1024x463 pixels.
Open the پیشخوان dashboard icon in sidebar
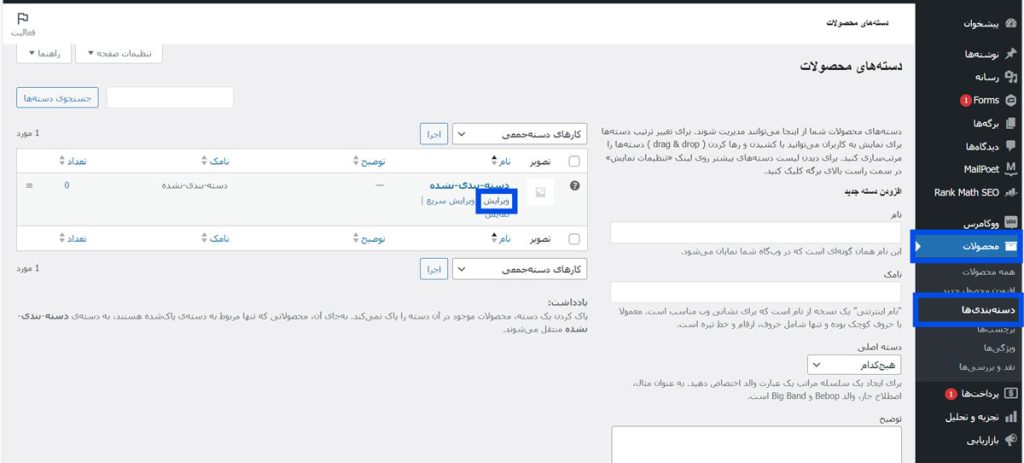tap(1011, 24)
